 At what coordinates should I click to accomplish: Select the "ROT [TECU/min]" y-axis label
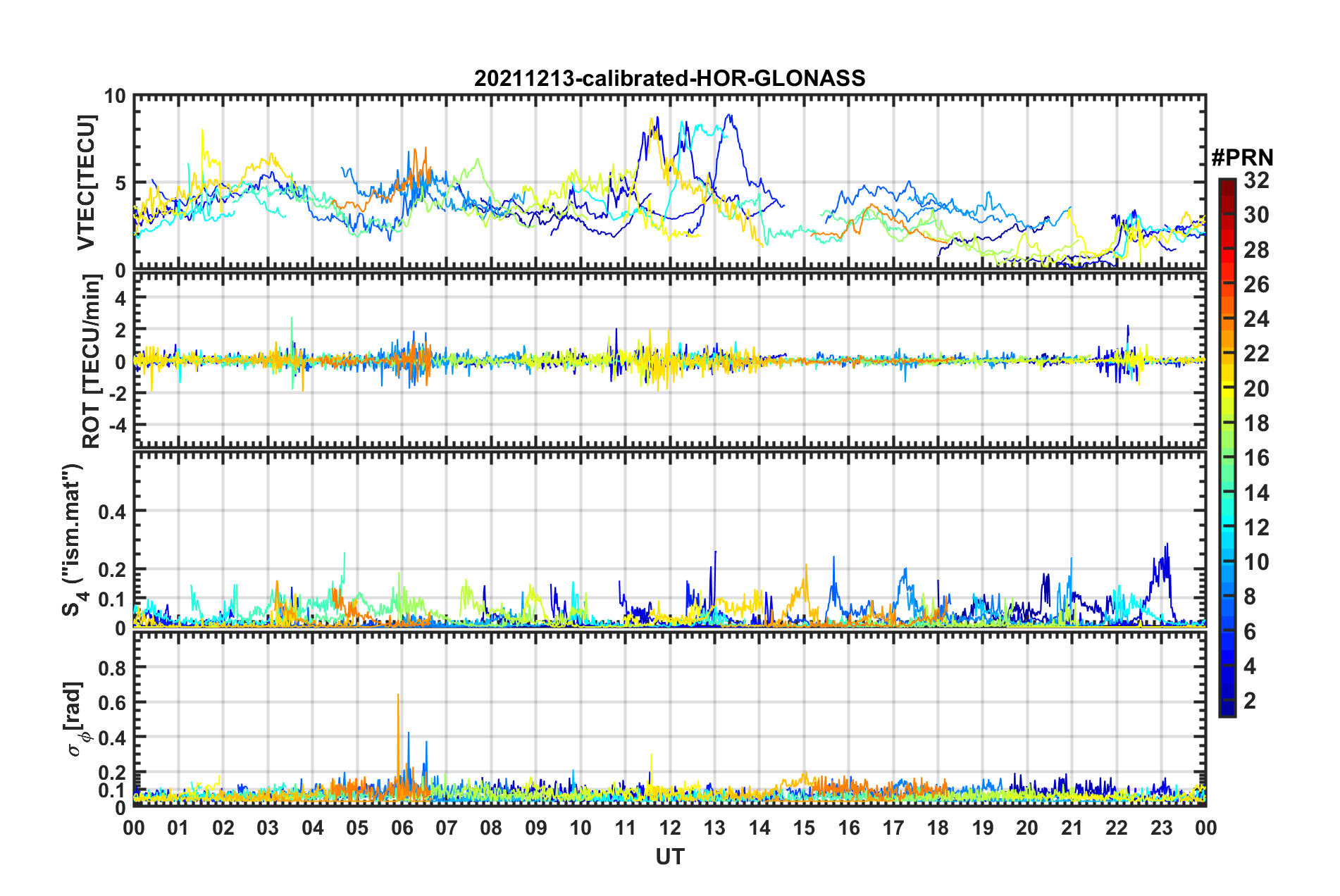[x=91, y=361]
